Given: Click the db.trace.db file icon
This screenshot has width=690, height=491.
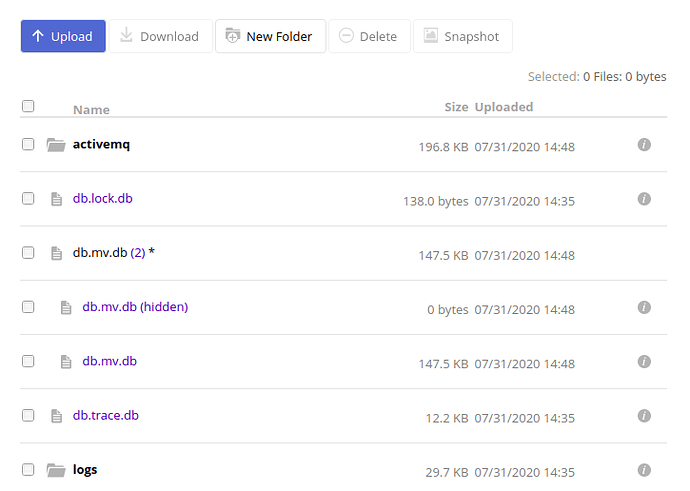Looking at the screenshot, I should click(x=56, y=416).
